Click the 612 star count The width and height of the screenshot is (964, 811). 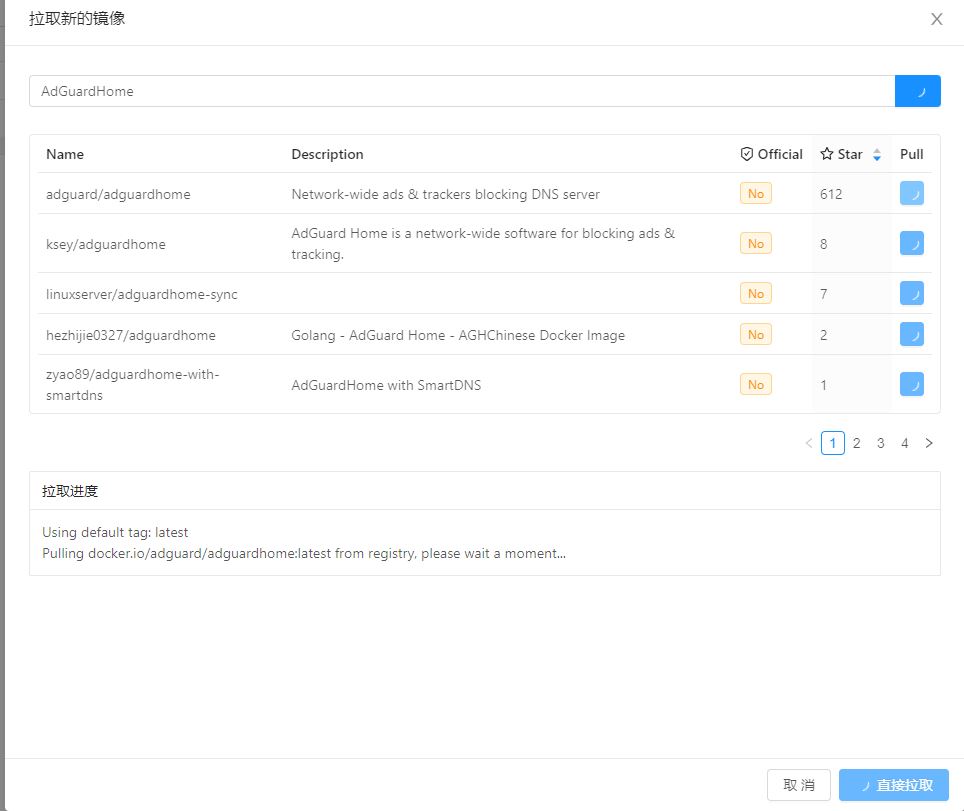831,194
